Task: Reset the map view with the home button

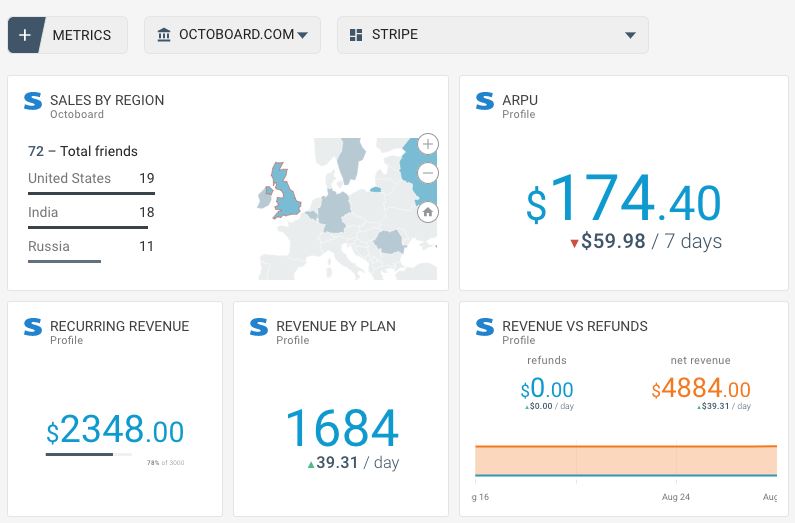Action: pyautogui.click(x=428, y=212)
